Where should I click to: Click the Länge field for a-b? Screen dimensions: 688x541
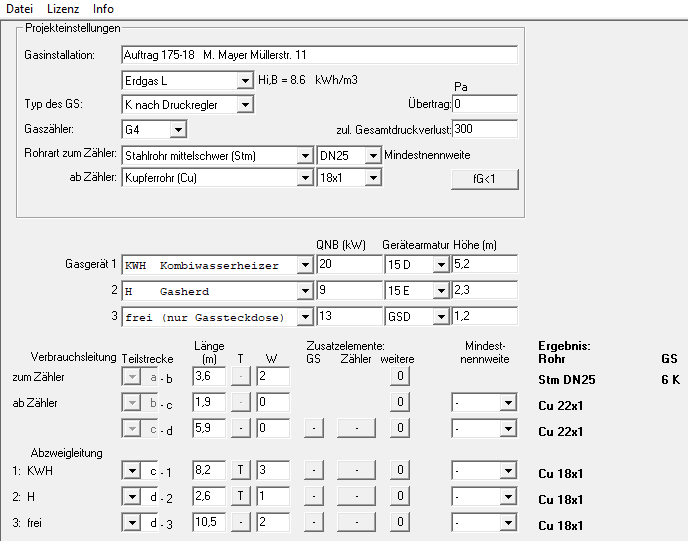coord(209,376)
